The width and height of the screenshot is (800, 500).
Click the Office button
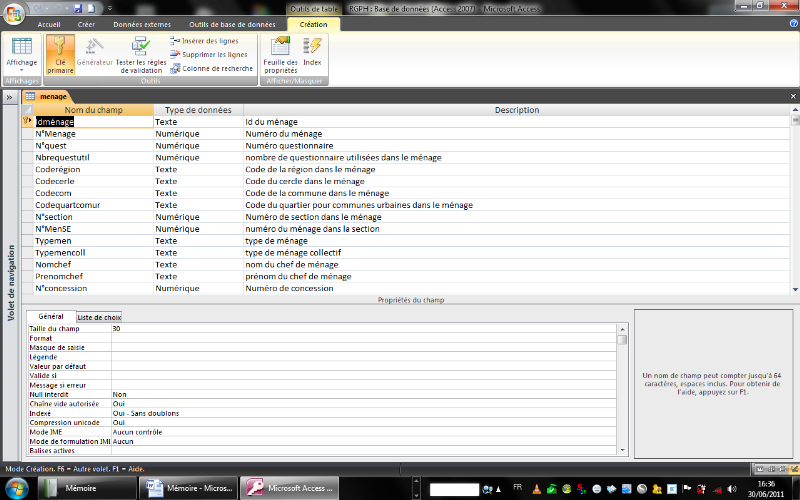(13, 10)
